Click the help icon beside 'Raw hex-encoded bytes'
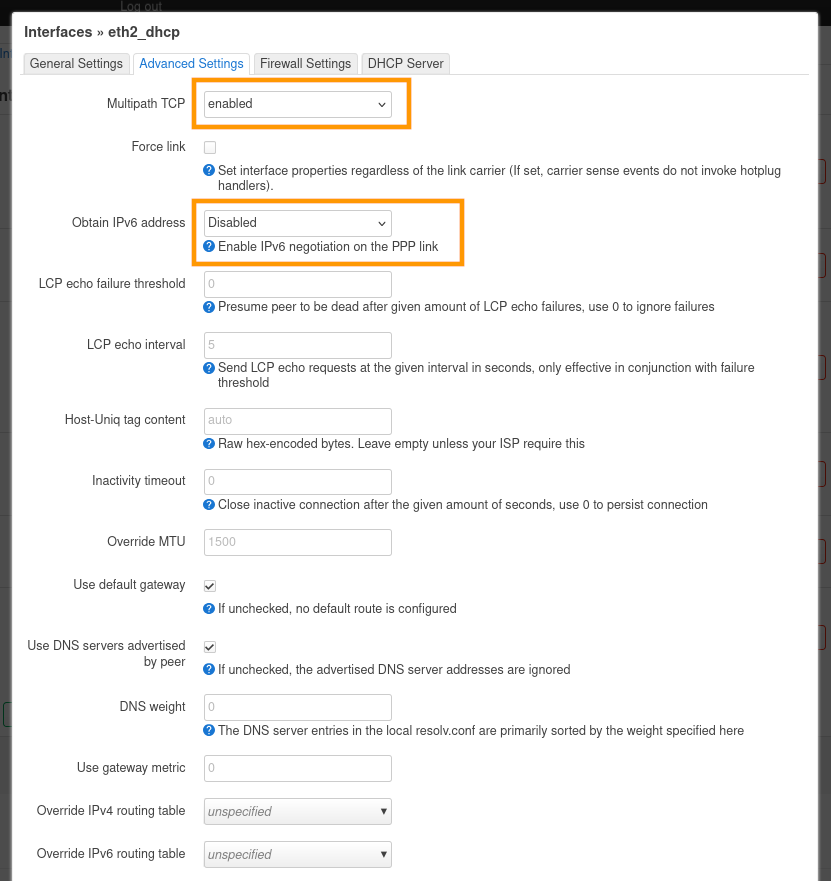 [209, 443]
